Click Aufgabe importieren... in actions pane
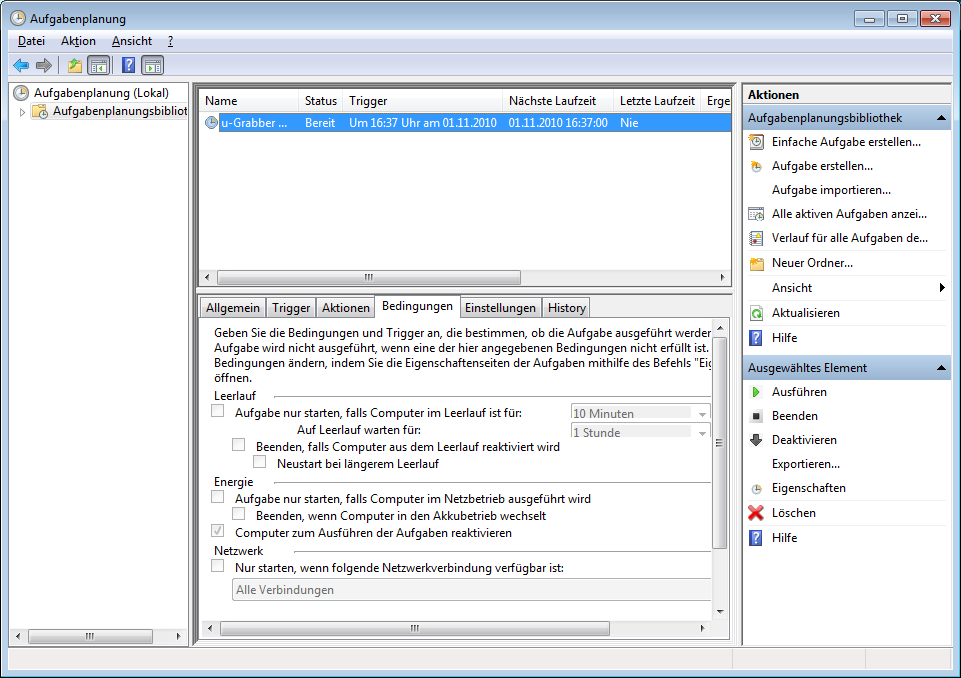The width and height of the screenshot is (961, 678). [x=830, y=190]
